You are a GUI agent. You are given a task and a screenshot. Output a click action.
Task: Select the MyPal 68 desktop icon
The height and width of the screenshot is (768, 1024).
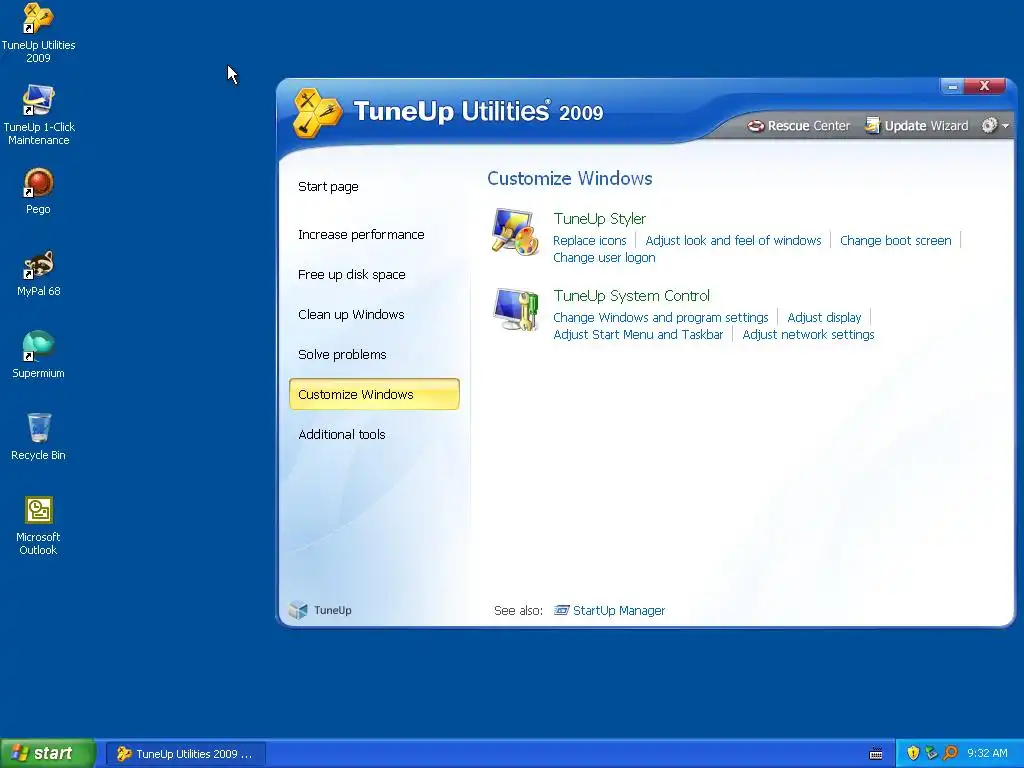(39, 273)
